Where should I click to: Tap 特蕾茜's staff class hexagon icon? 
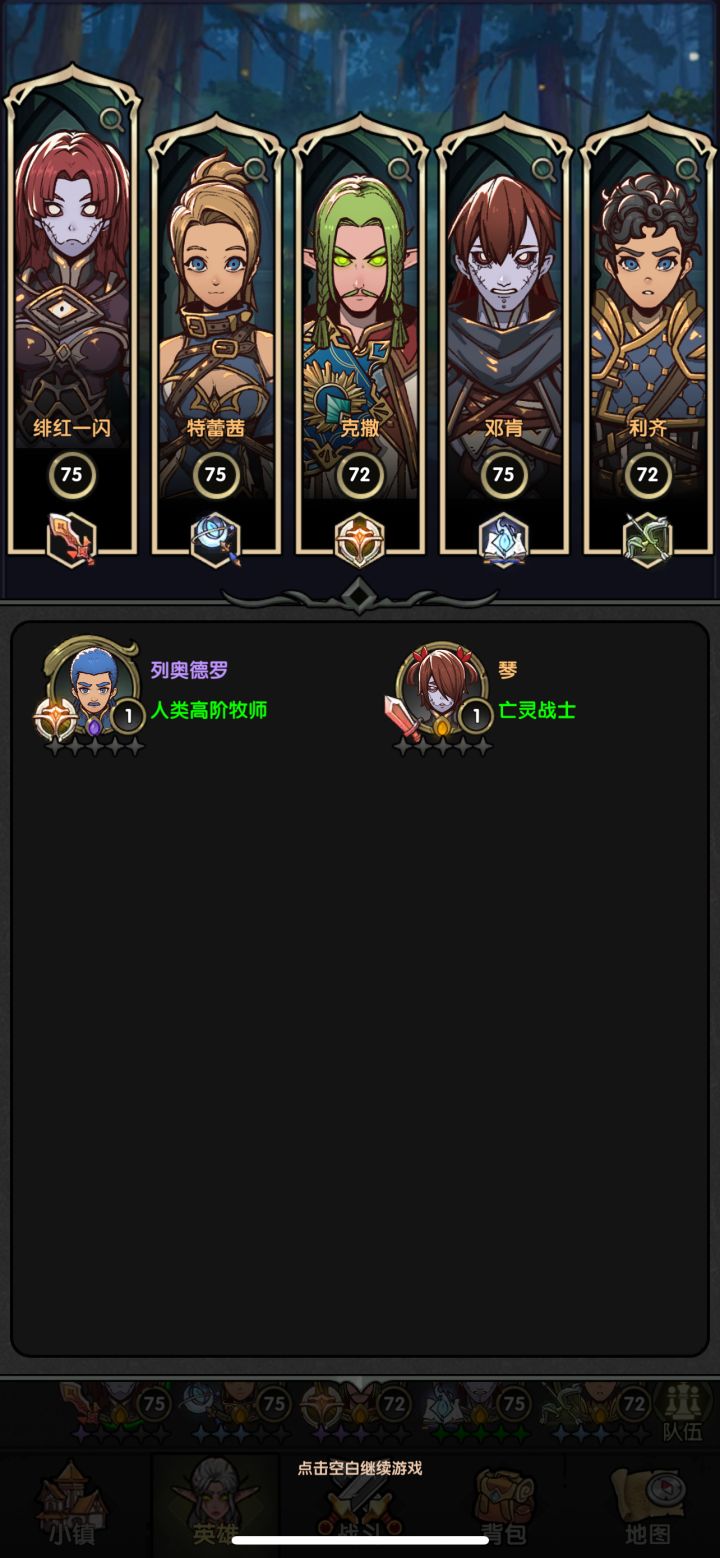[216, 540]
